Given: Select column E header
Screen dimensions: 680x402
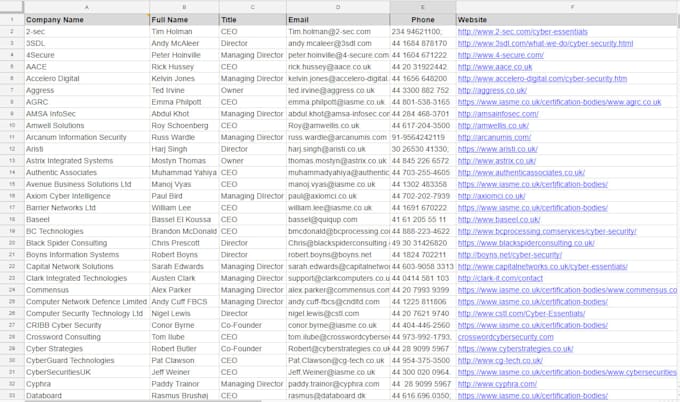Looking at the screenshot, I should pos(423,7).
